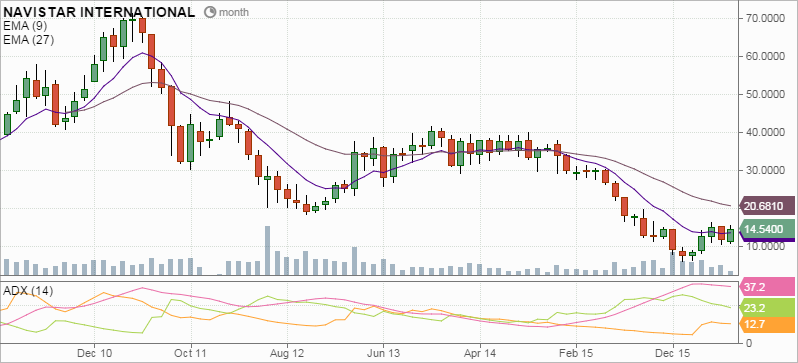Image resolution: width=798 pixels, height=363 pixels.
Task: Click the Feb 15 date axis label
Action: pyautogui.click(x=576, y=352)
